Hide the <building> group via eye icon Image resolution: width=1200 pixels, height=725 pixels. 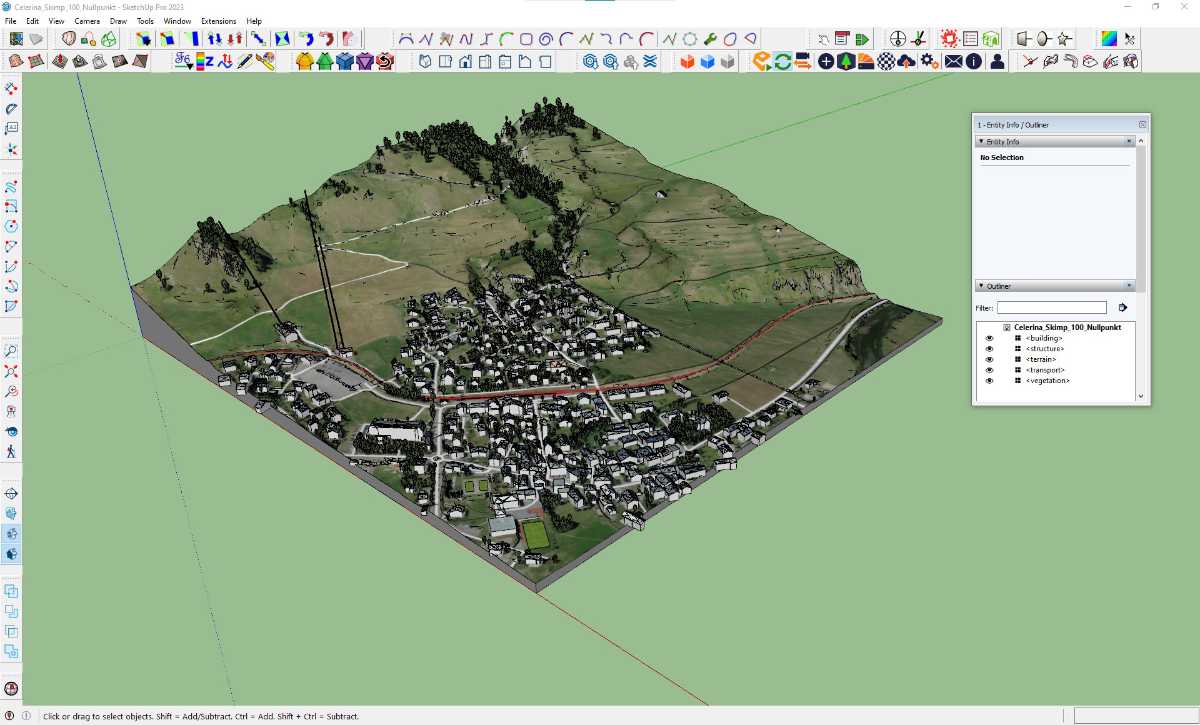click(x=989, y=338)
